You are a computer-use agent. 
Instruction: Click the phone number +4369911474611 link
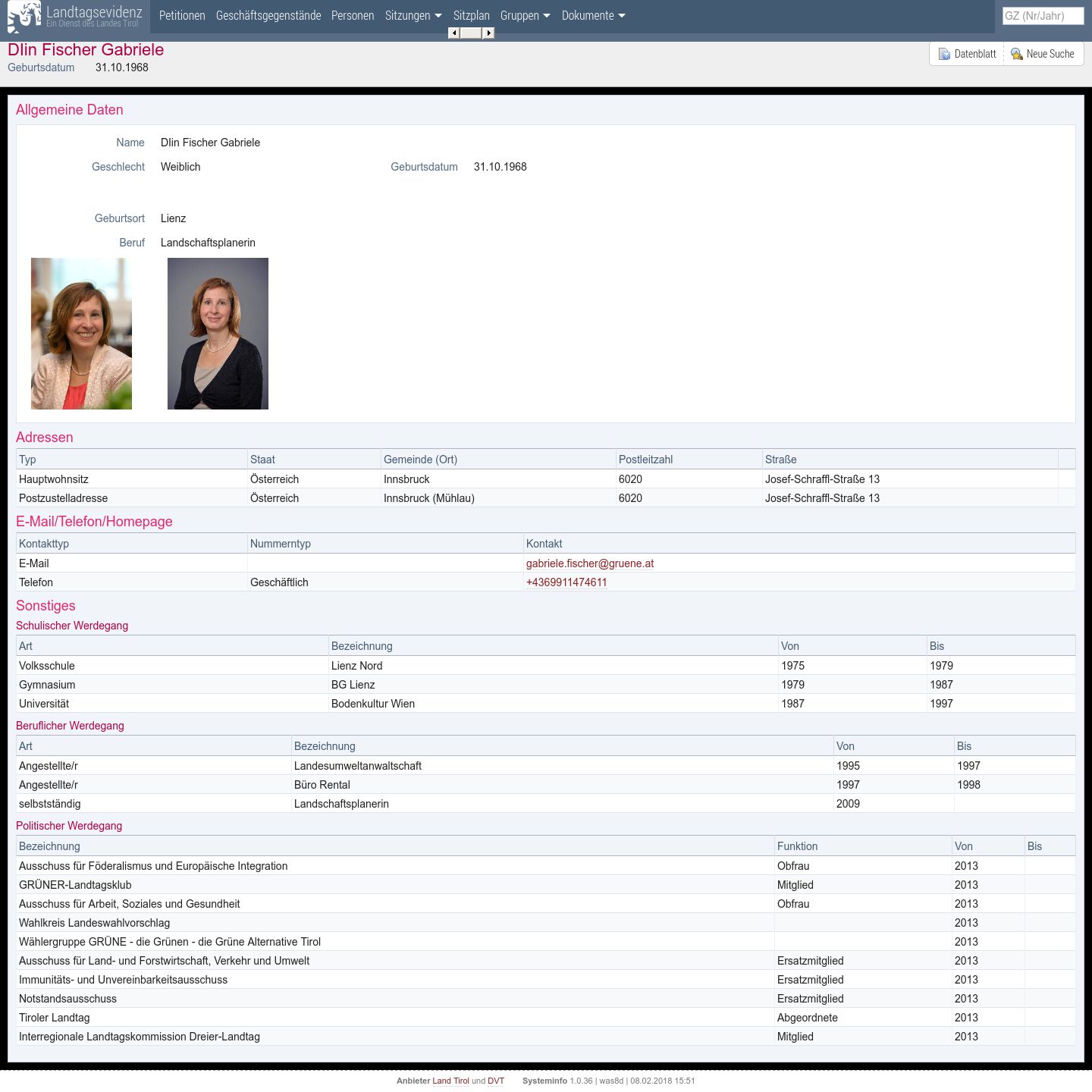point(566,582)
